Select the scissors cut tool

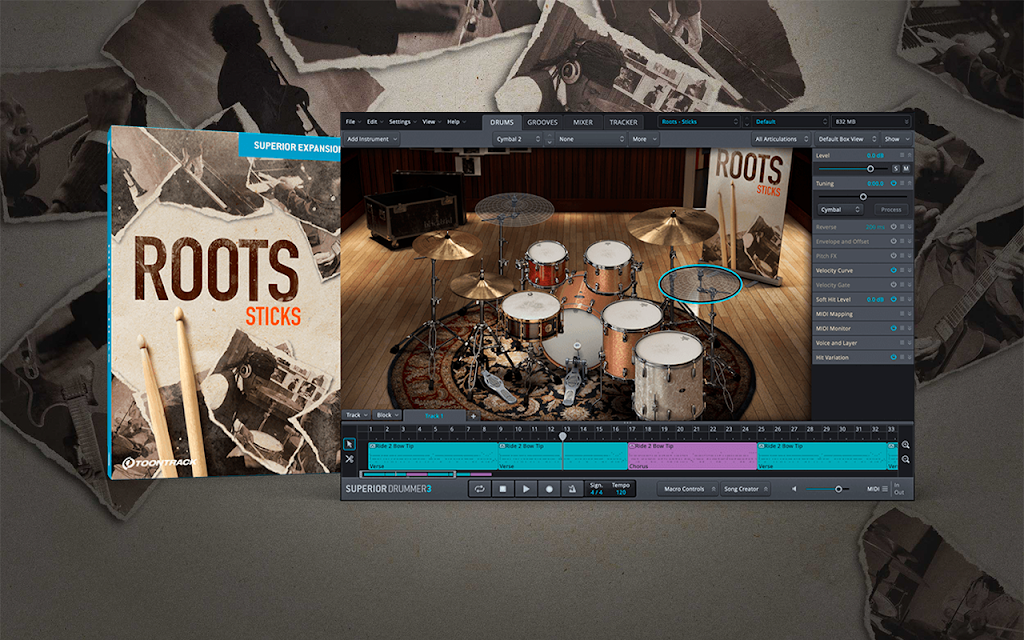349,459
